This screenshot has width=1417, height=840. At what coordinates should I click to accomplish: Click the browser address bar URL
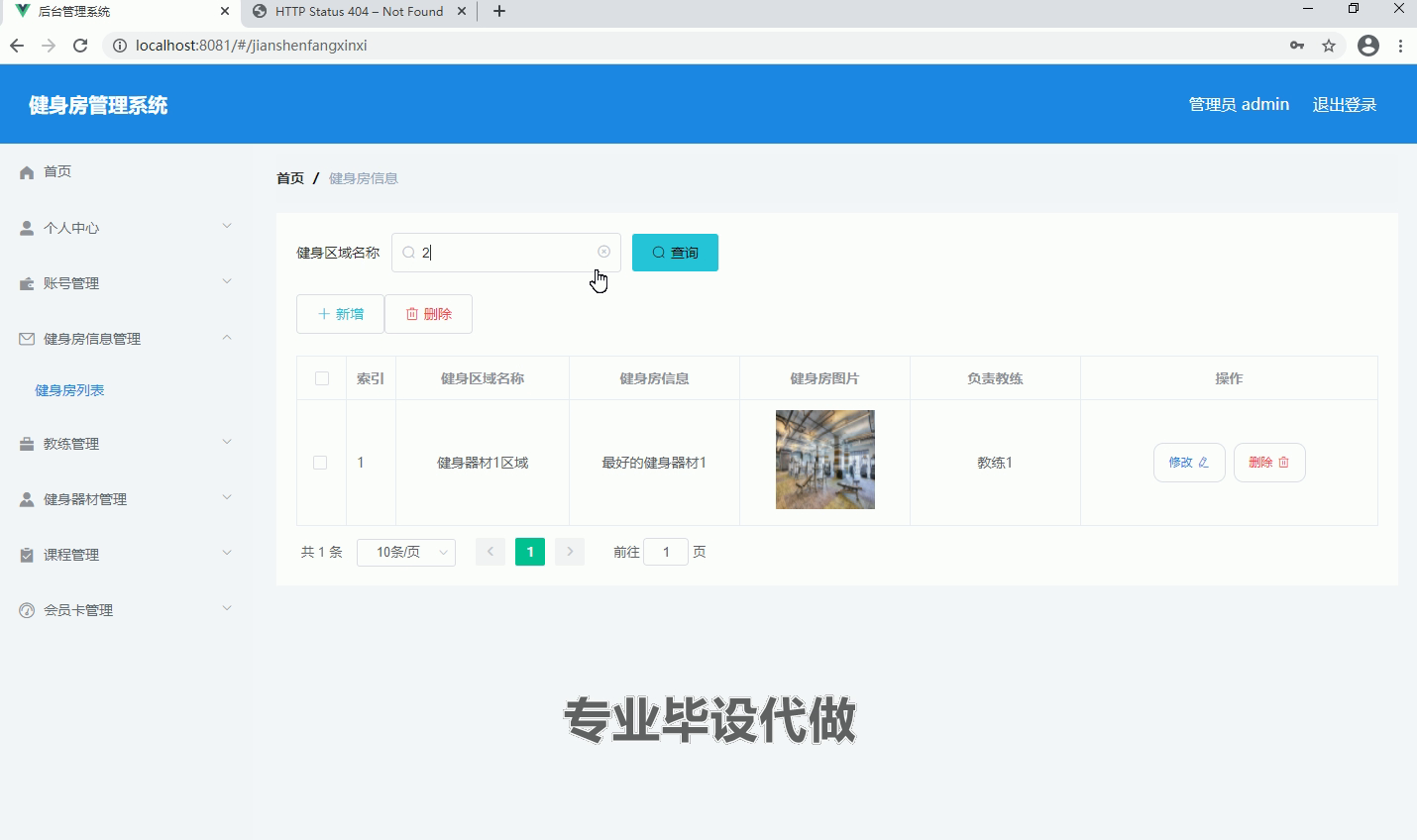(x=252, y=46)
